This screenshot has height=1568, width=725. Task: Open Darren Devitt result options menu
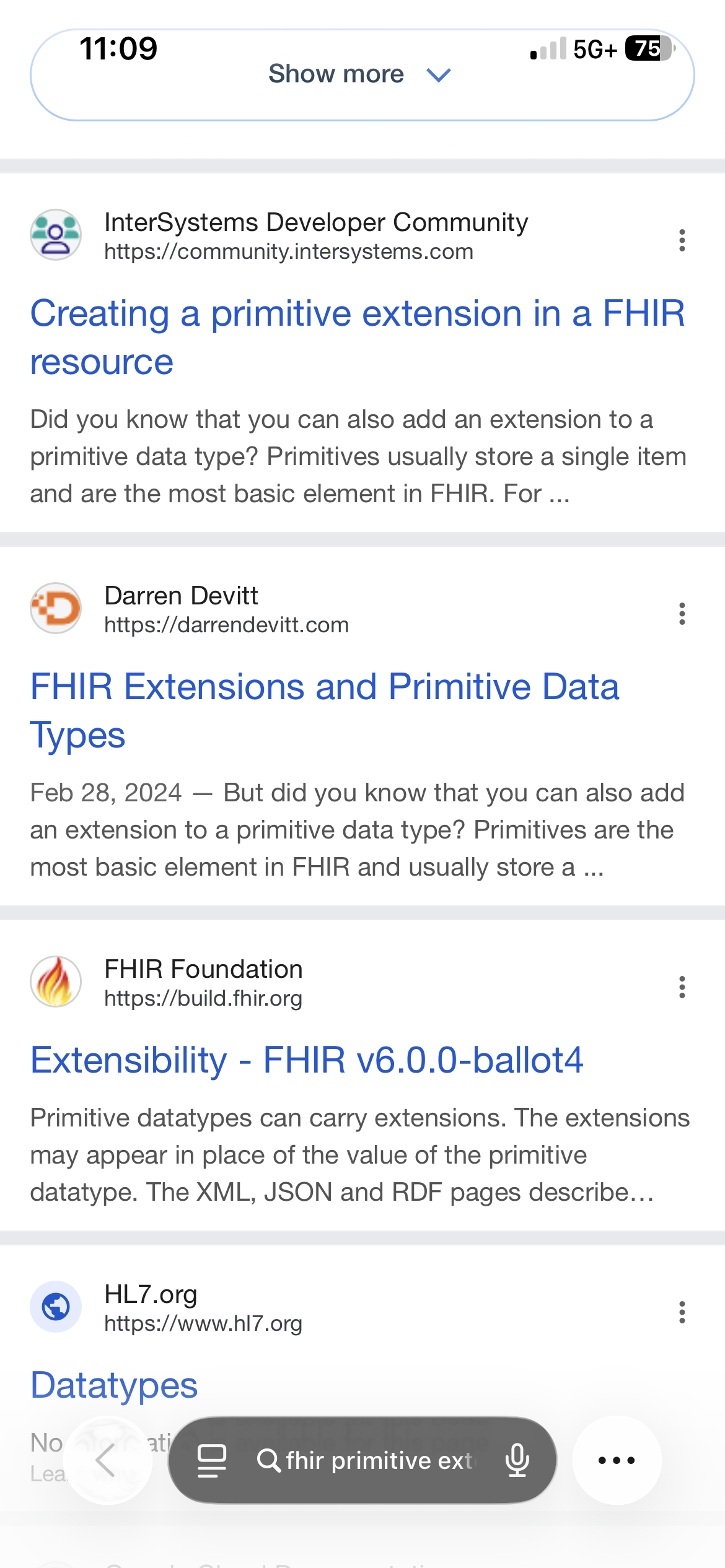[x=682, y=614]
